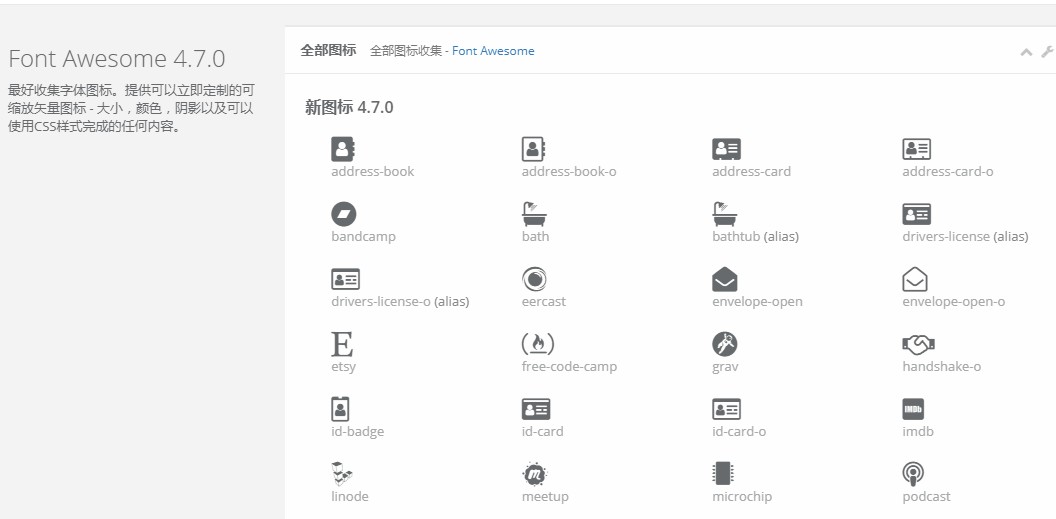The image size is (1056, 519).
Task: Click the linode label text
Action: (350, 497)
